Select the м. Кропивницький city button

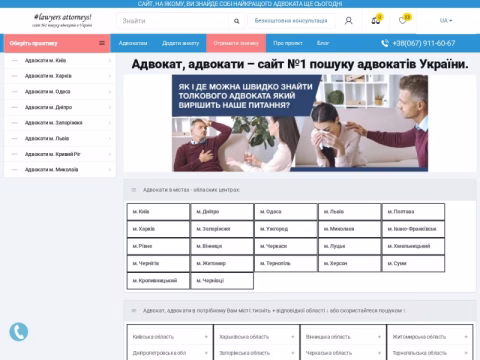[x=158, y=281]
